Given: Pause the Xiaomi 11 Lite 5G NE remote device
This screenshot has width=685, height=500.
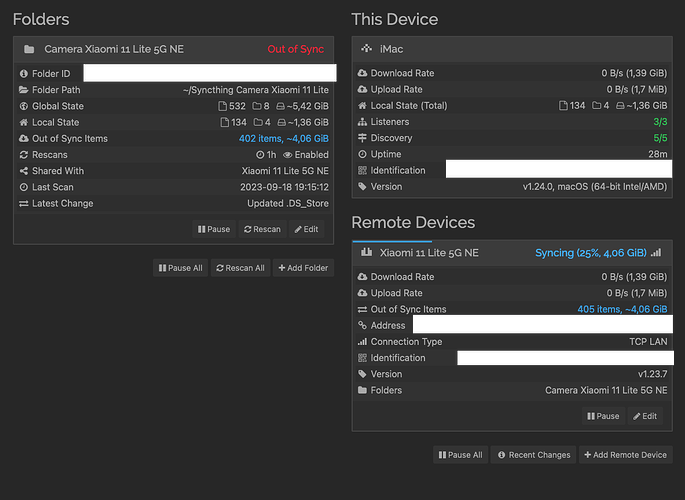Looking at the screenshot, I should 603,416.
